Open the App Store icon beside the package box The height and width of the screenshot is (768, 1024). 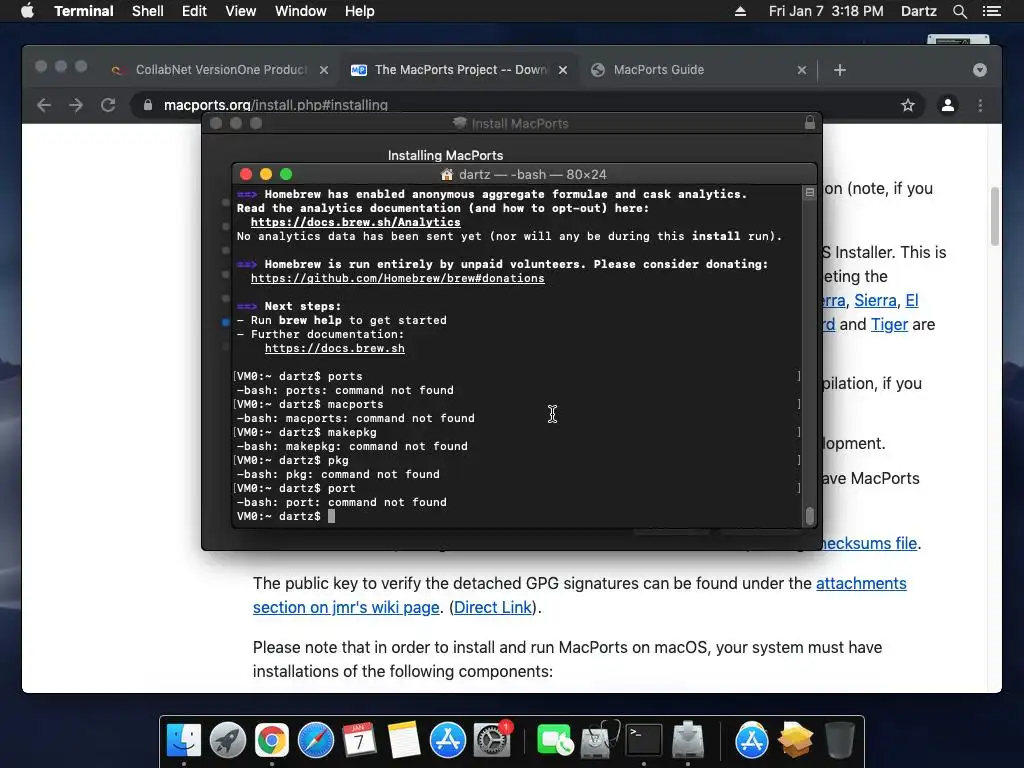(x=752, y=741)
